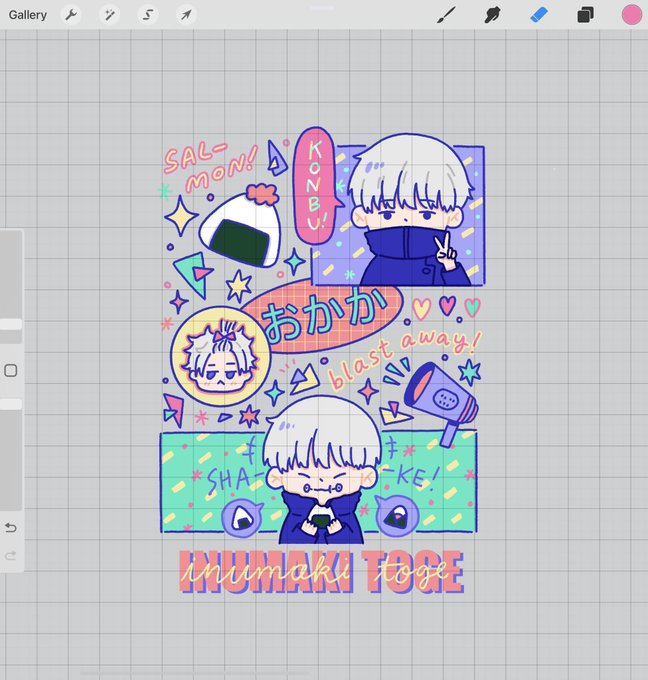Open the pink active color picker
Image resolution: width=648 pixels, height=680 pixels.
[x=632, y=15]
